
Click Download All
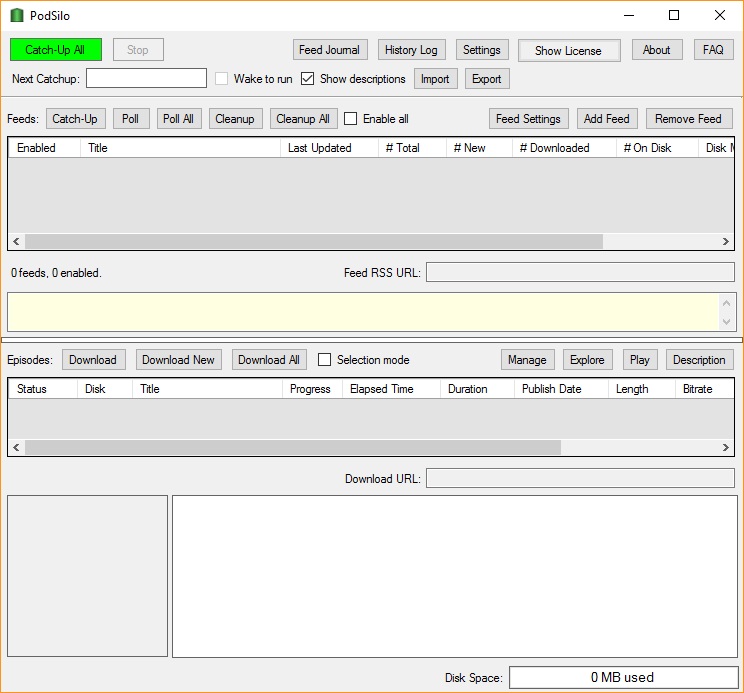(269, 360)
